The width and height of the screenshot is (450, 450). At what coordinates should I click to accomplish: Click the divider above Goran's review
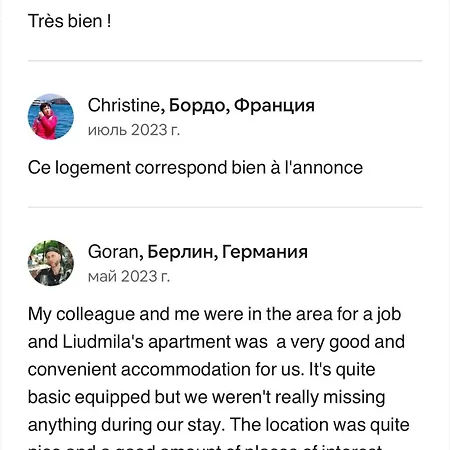[225, 207]
